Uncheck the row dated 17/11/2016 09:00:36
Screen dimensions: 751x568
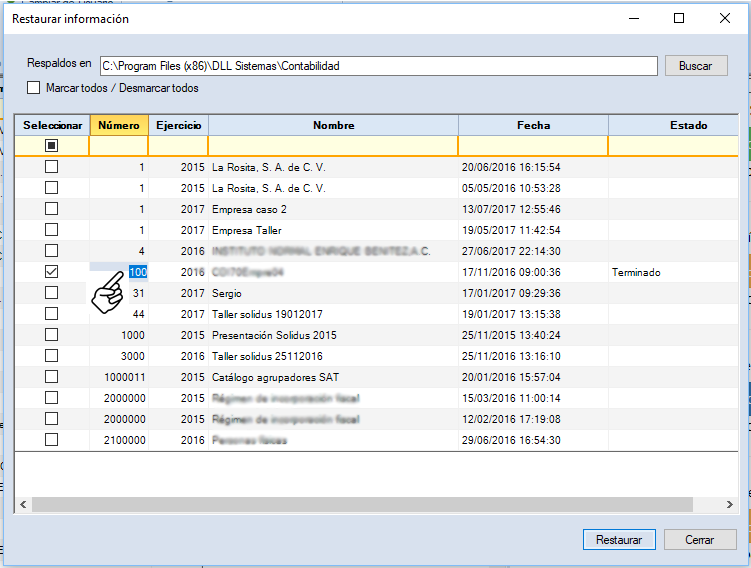click(51, 272)
